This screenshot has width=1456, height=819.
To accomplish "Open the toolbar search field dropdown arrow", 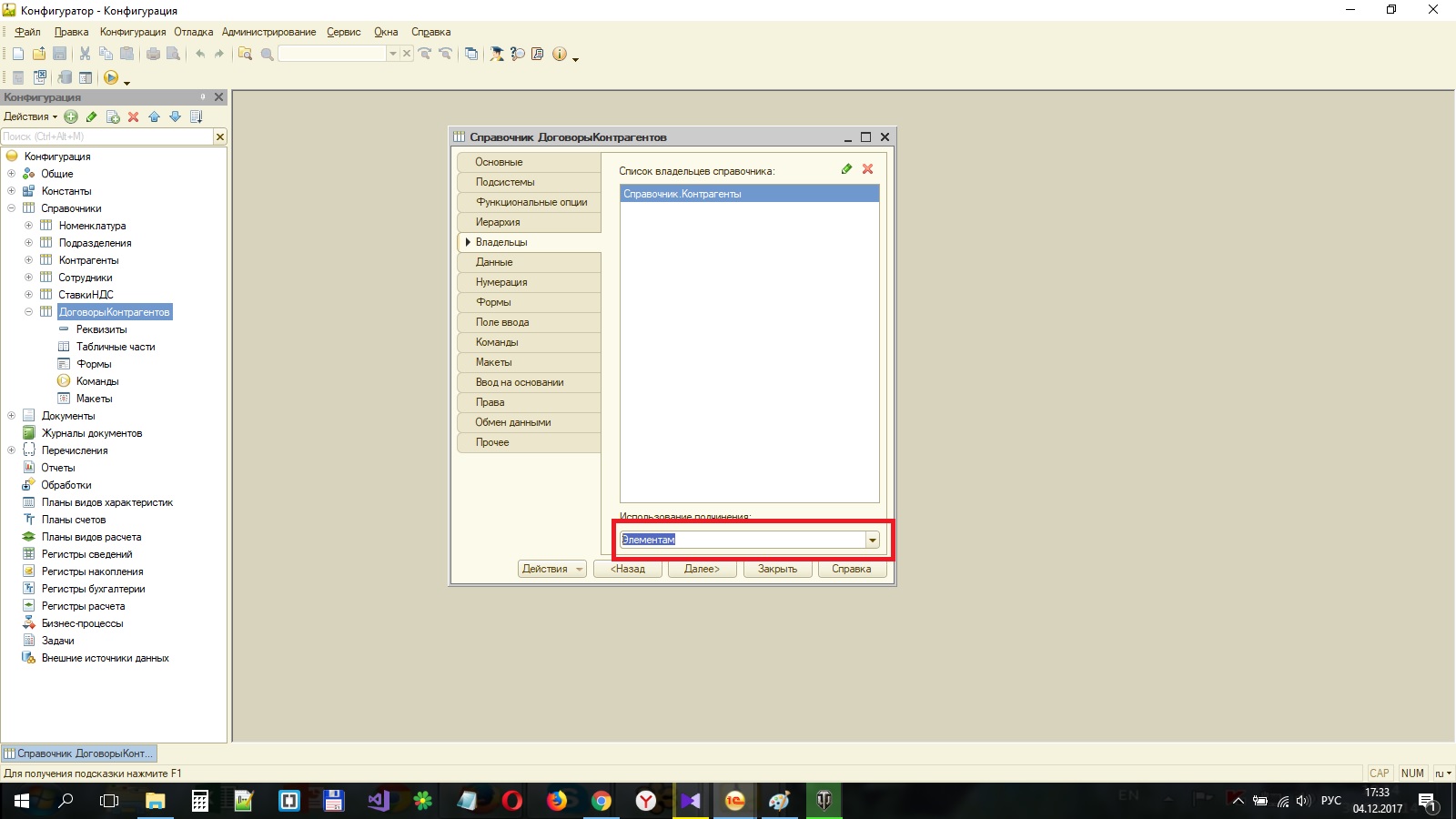I will 393,54.
